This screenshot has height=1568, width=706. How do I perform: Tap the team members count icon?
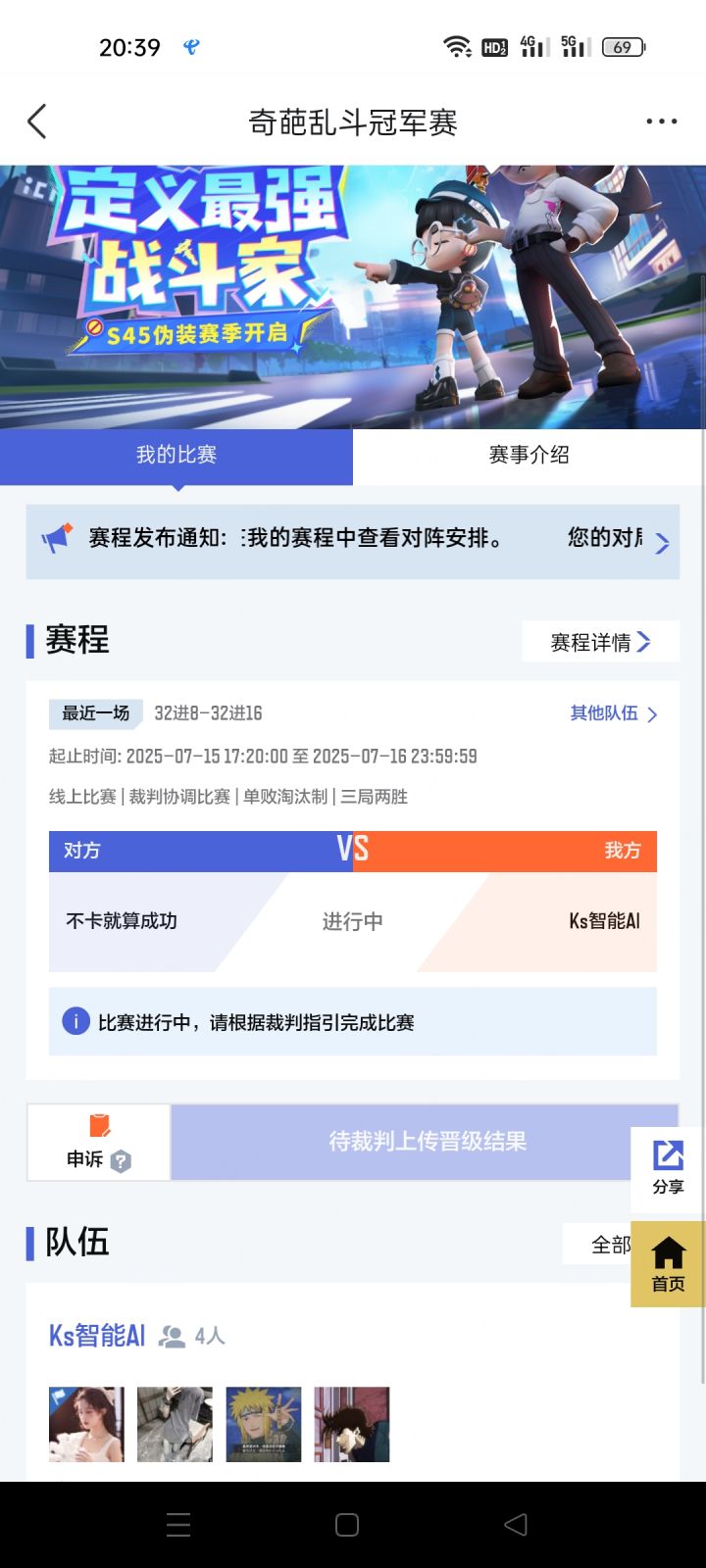pyautogui.click(x=172, y=1336)
